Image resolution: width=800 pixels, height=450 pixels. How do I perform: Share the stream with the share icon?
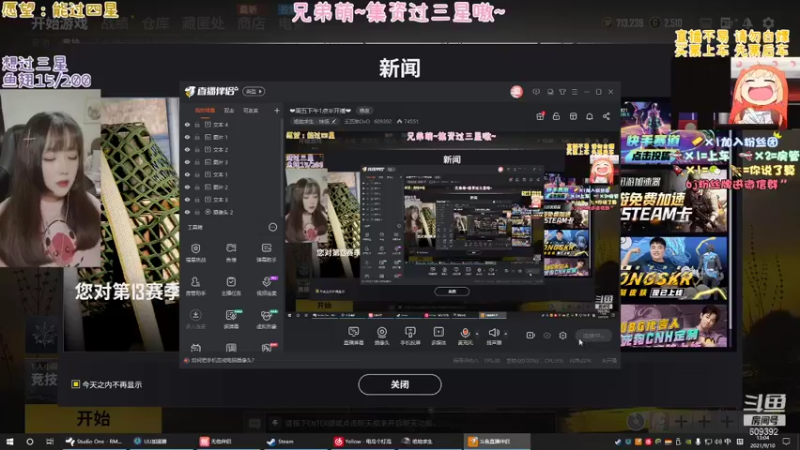click(x=606, y=116)
